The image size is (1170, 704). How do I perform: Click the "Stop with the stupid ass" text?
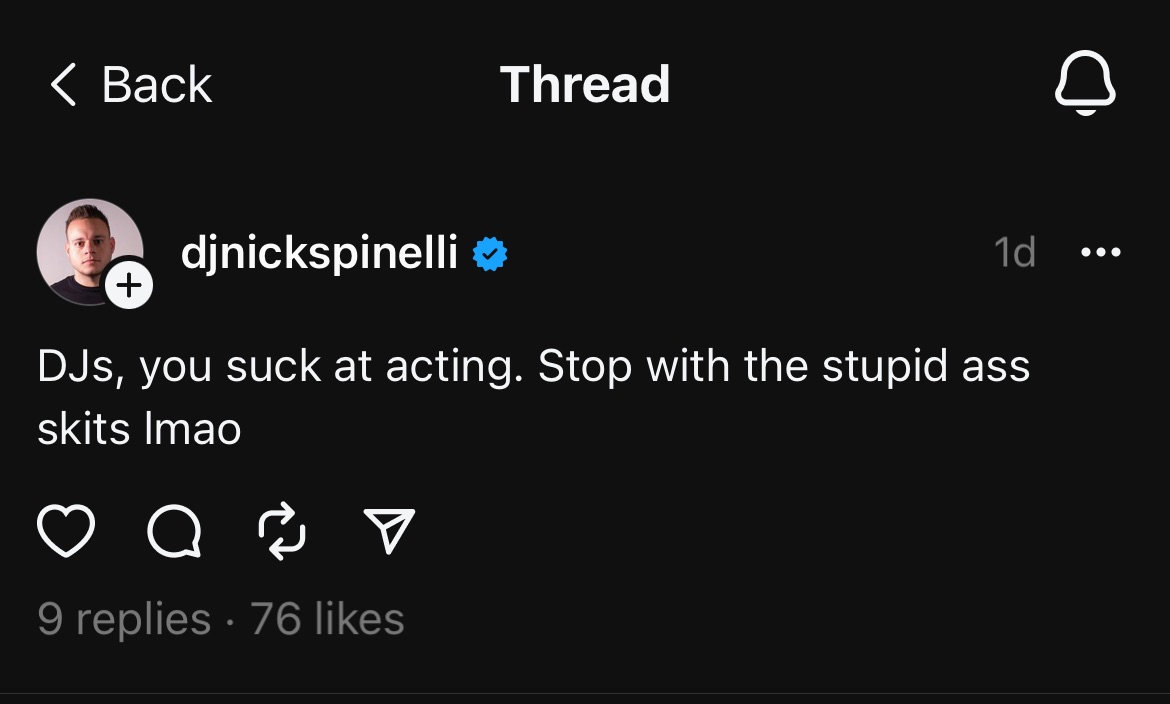pyautogui.click(x=783, y=367)
